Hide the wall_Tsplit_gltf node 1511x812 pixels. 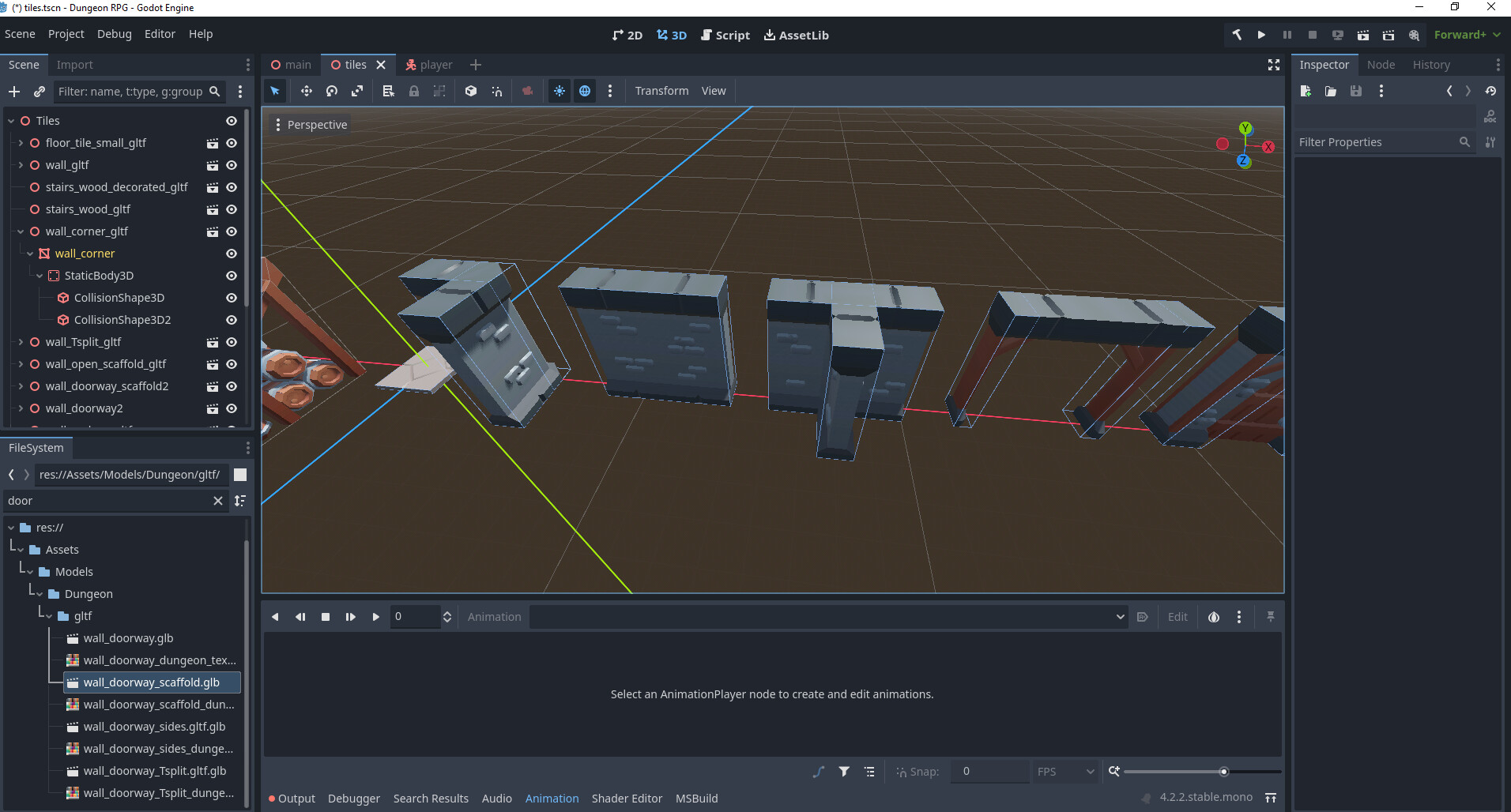click(x=231, y=342)
